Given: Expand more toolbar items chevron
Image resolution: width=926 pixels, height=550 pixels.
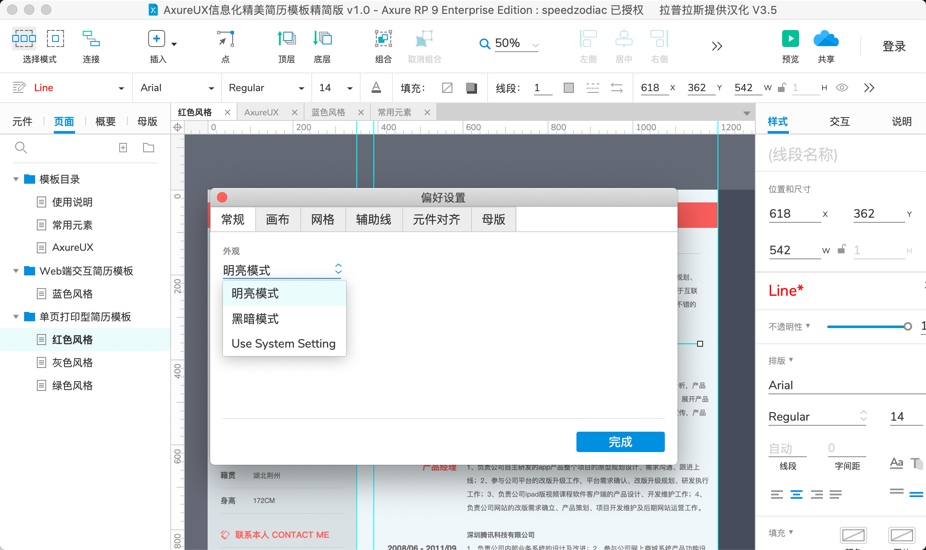Looking at the screenshot, I should click(x=716, y=46).
